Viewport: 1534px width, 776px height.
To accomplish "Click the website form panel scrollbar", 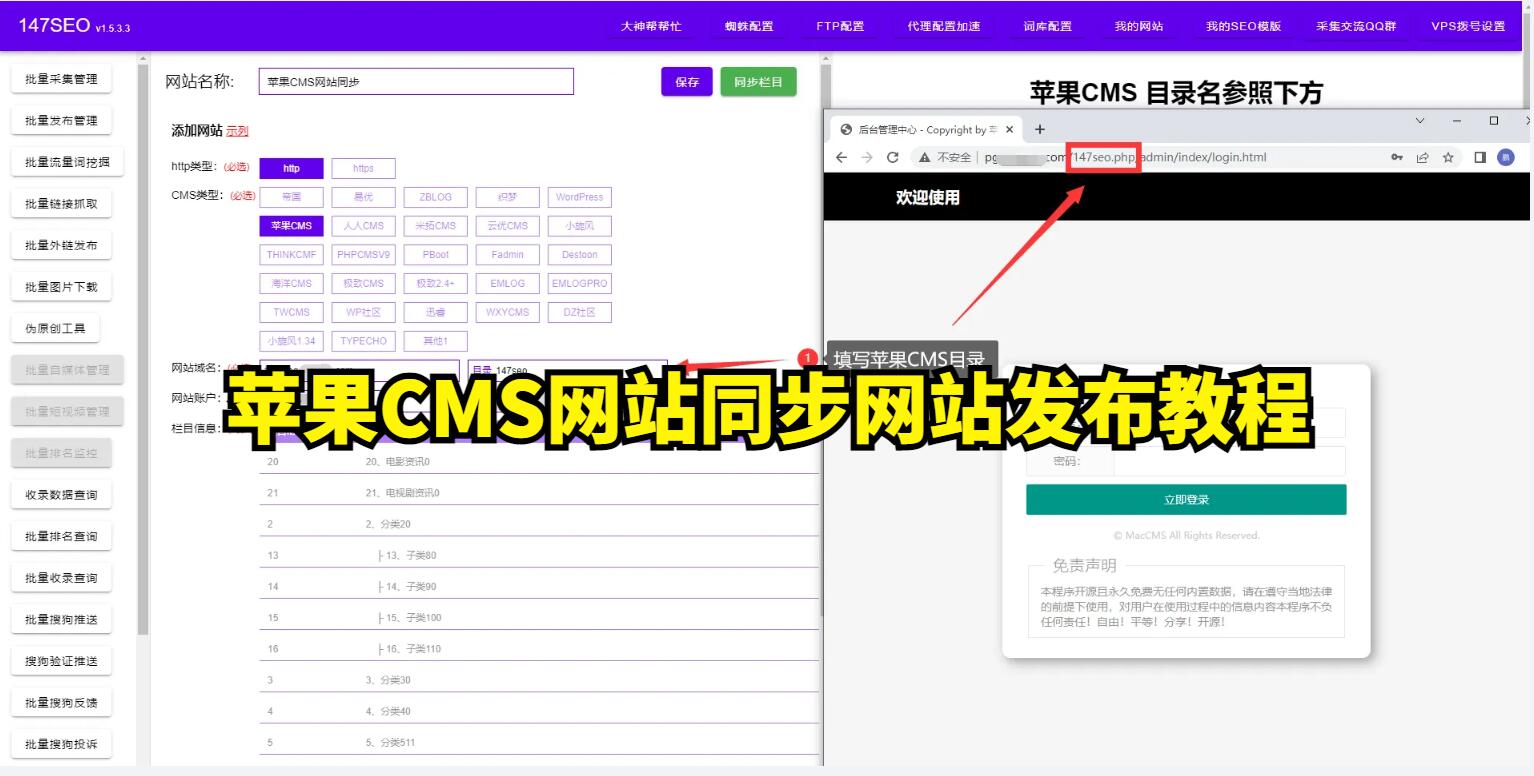I will (x=825, y=340).
